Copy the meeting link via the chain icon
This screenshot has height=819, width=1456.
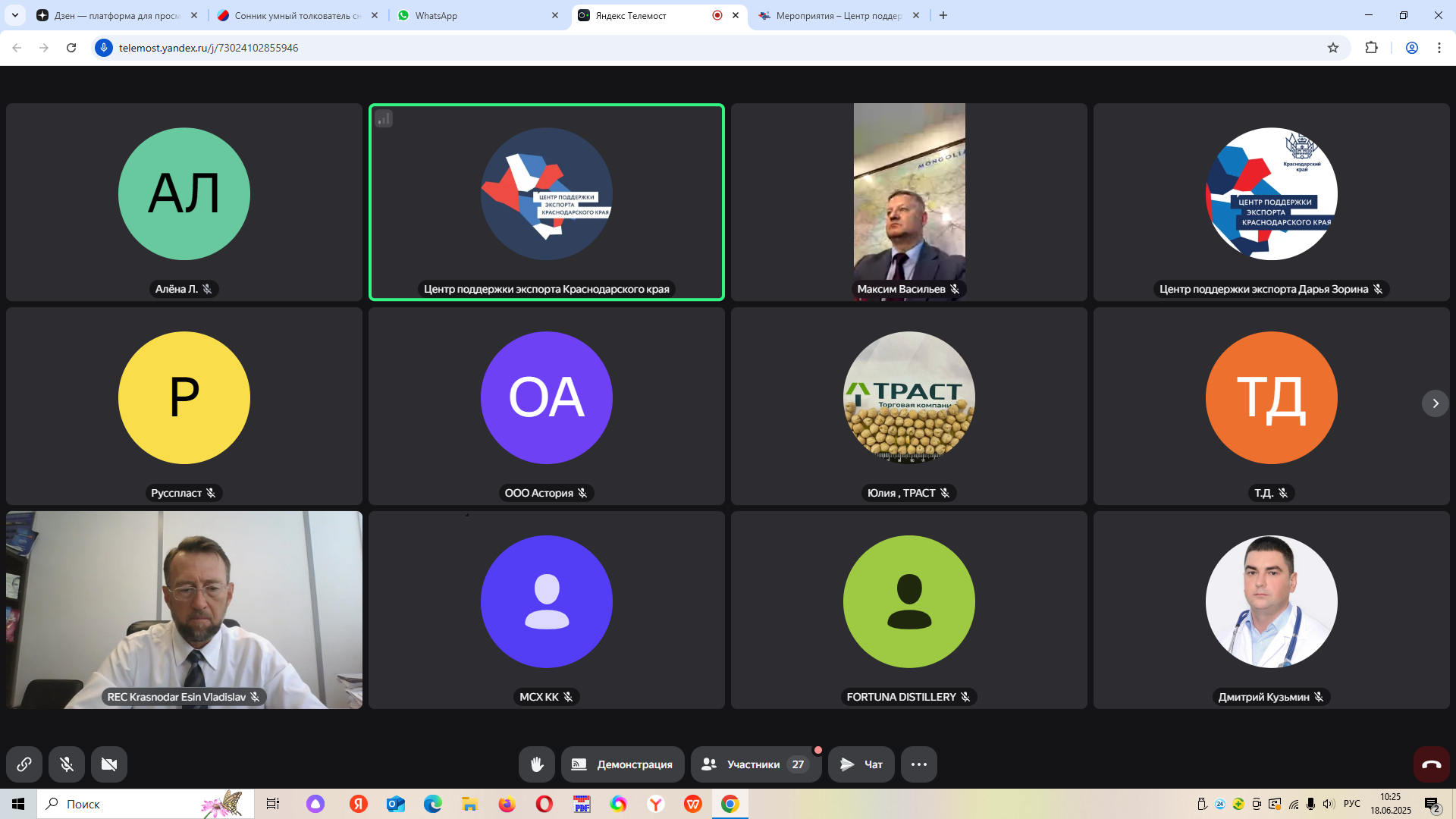[x=24, y=764]
